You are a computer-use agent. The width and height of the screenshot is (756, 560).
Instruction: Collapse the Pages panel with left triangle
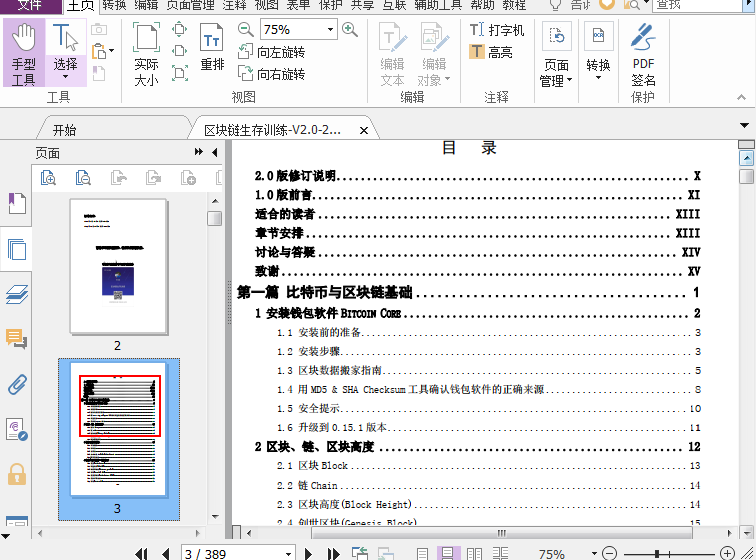click(215, 152)
